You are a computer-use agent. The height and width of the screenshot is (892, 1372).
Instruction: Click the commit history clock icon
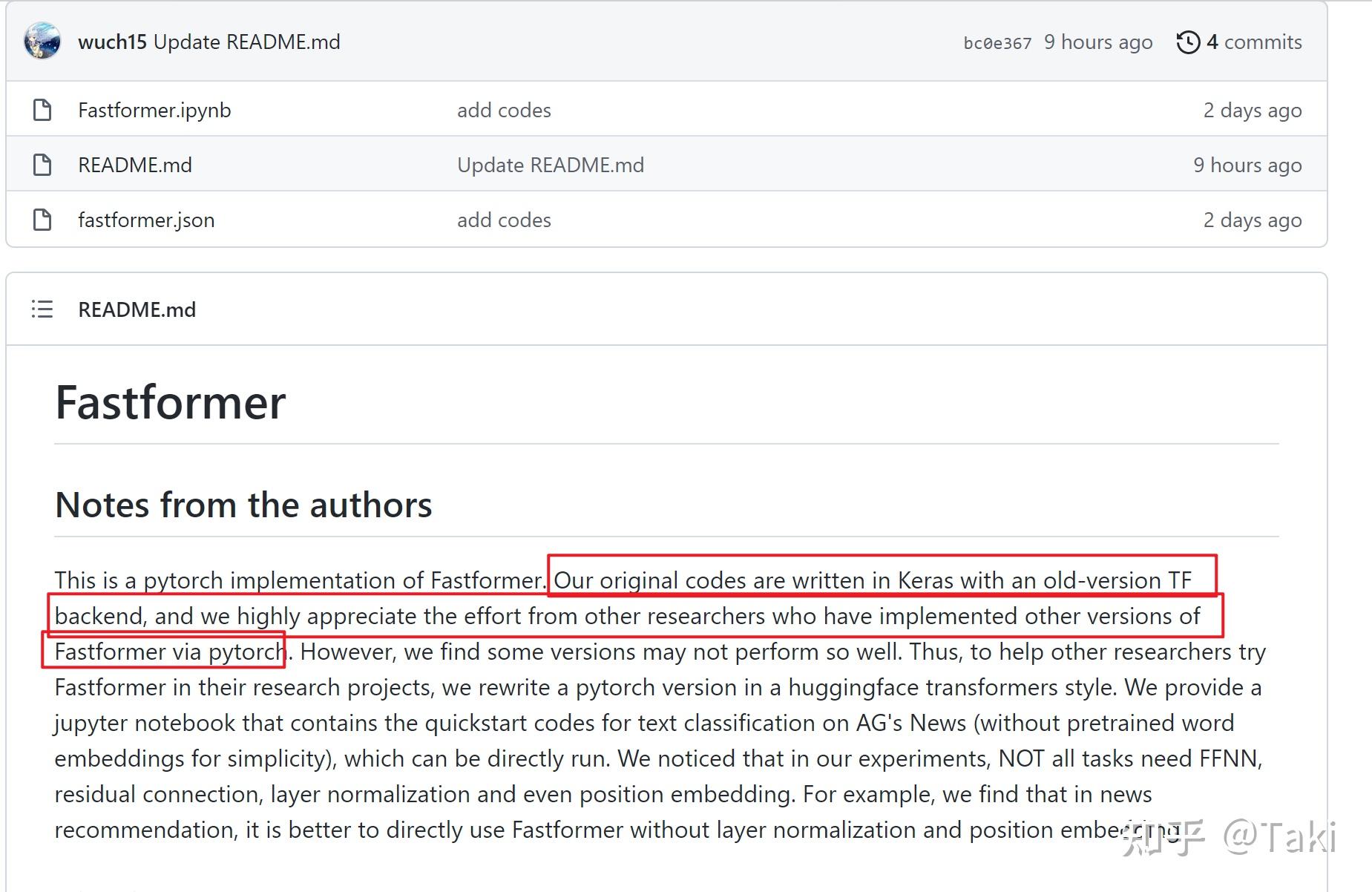pyautogui.click(x=1188, y=42)
